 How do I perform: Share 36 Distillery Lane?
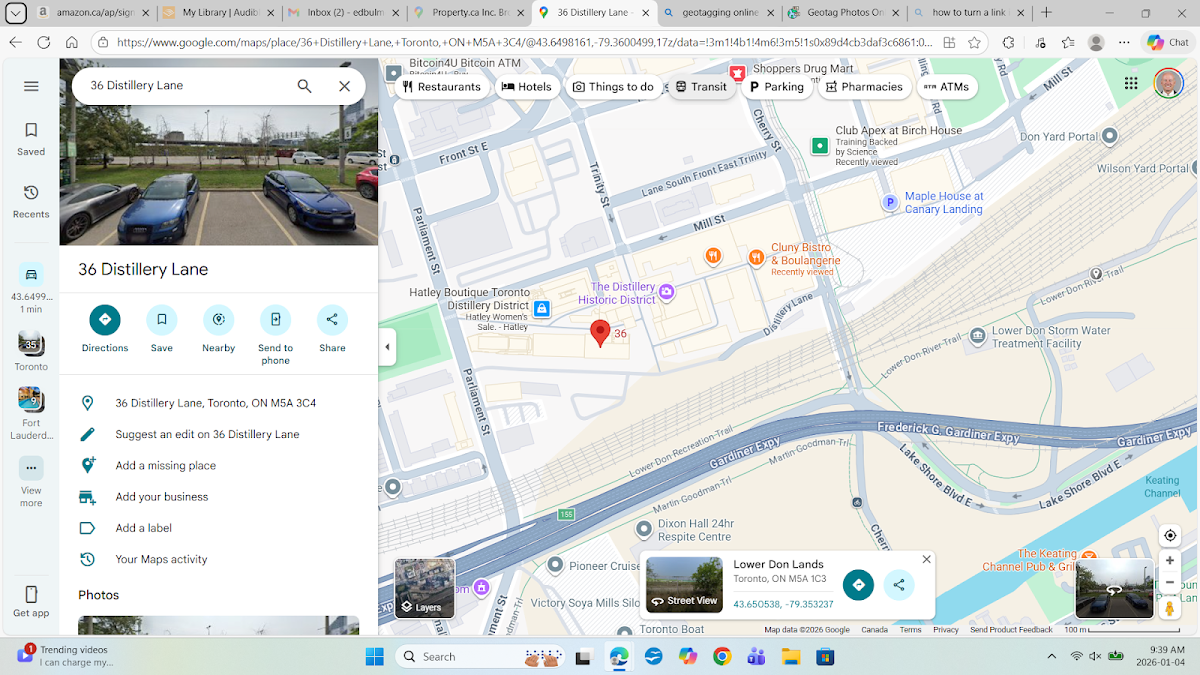pyautogui.click(x=332, y=329)
